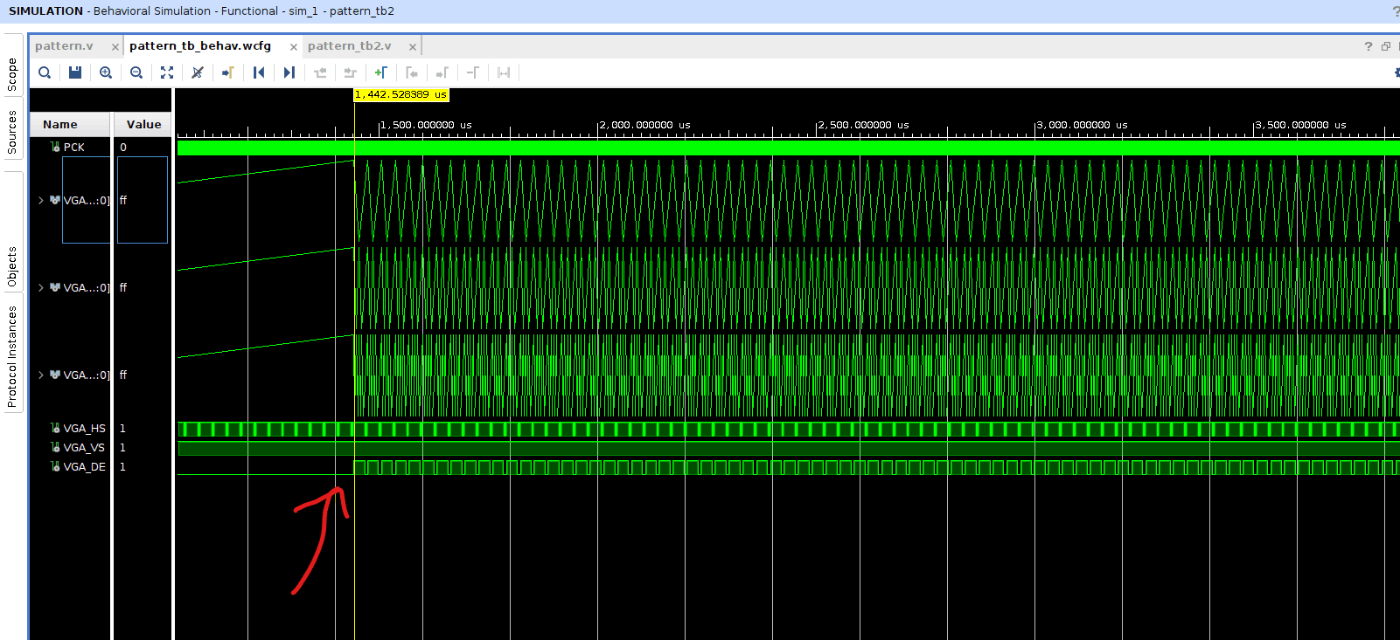Go to the next marker

[442, 72]
